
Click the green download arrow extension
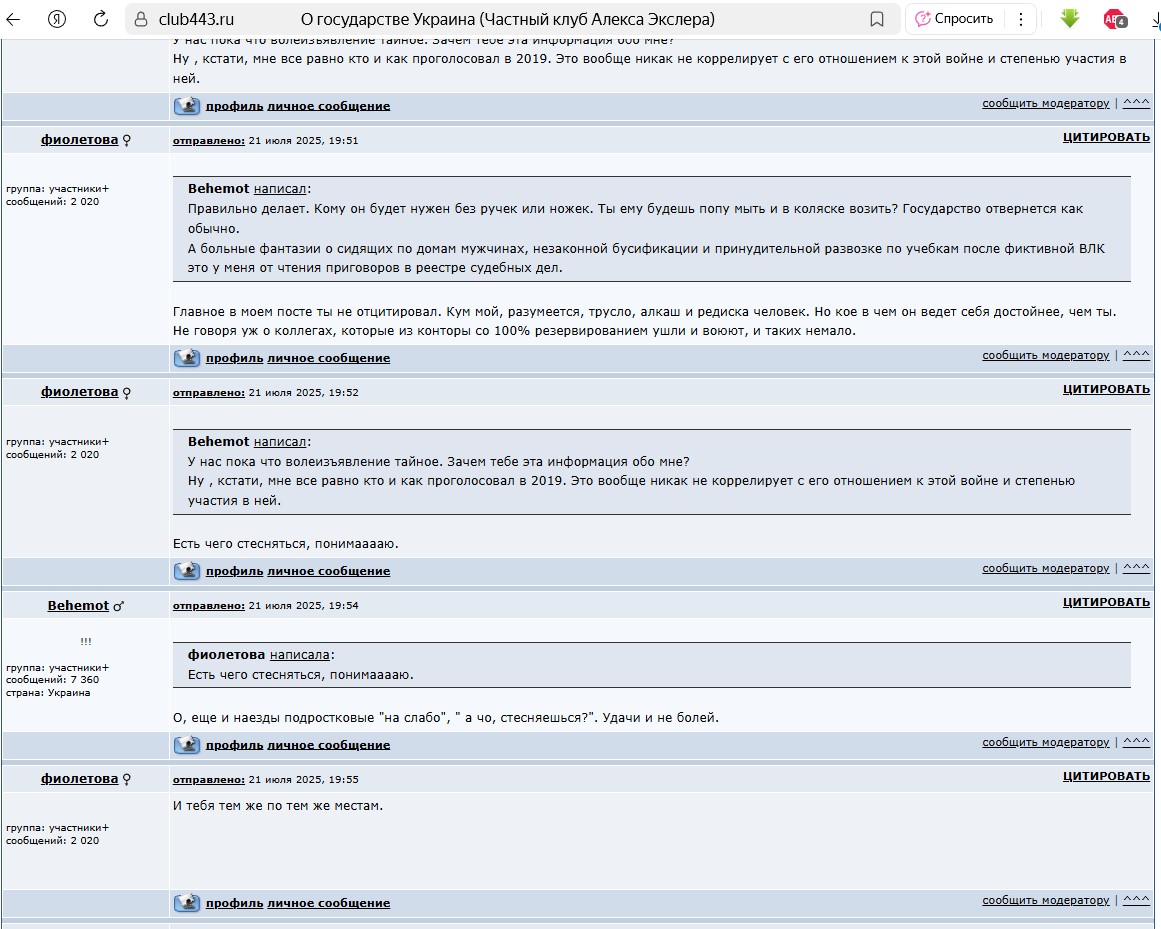pos(1070,19)
